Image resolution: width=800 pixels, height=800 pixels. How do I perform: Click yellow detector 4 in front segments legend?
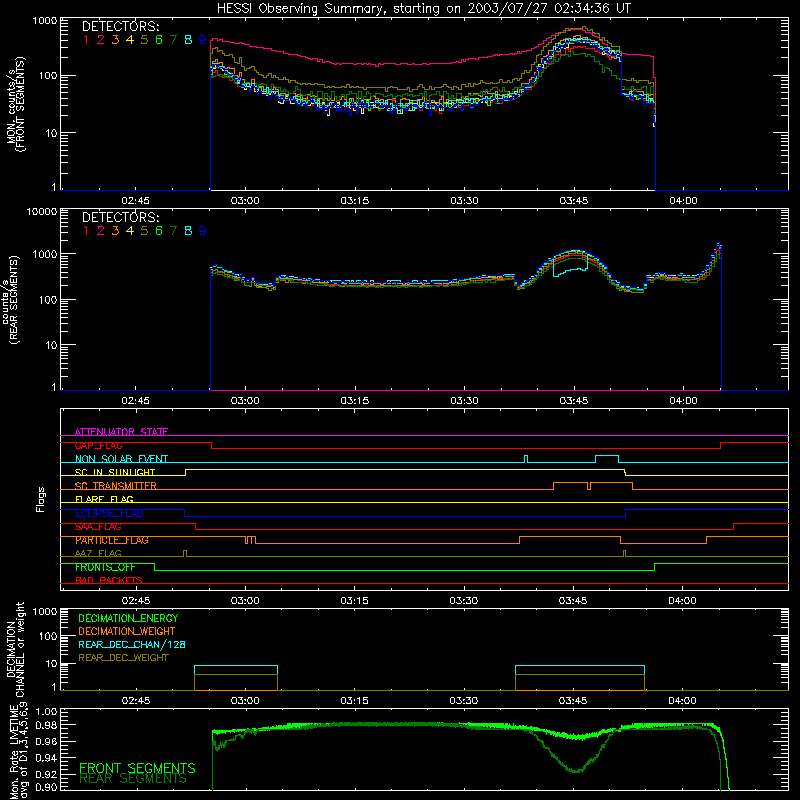130,40
